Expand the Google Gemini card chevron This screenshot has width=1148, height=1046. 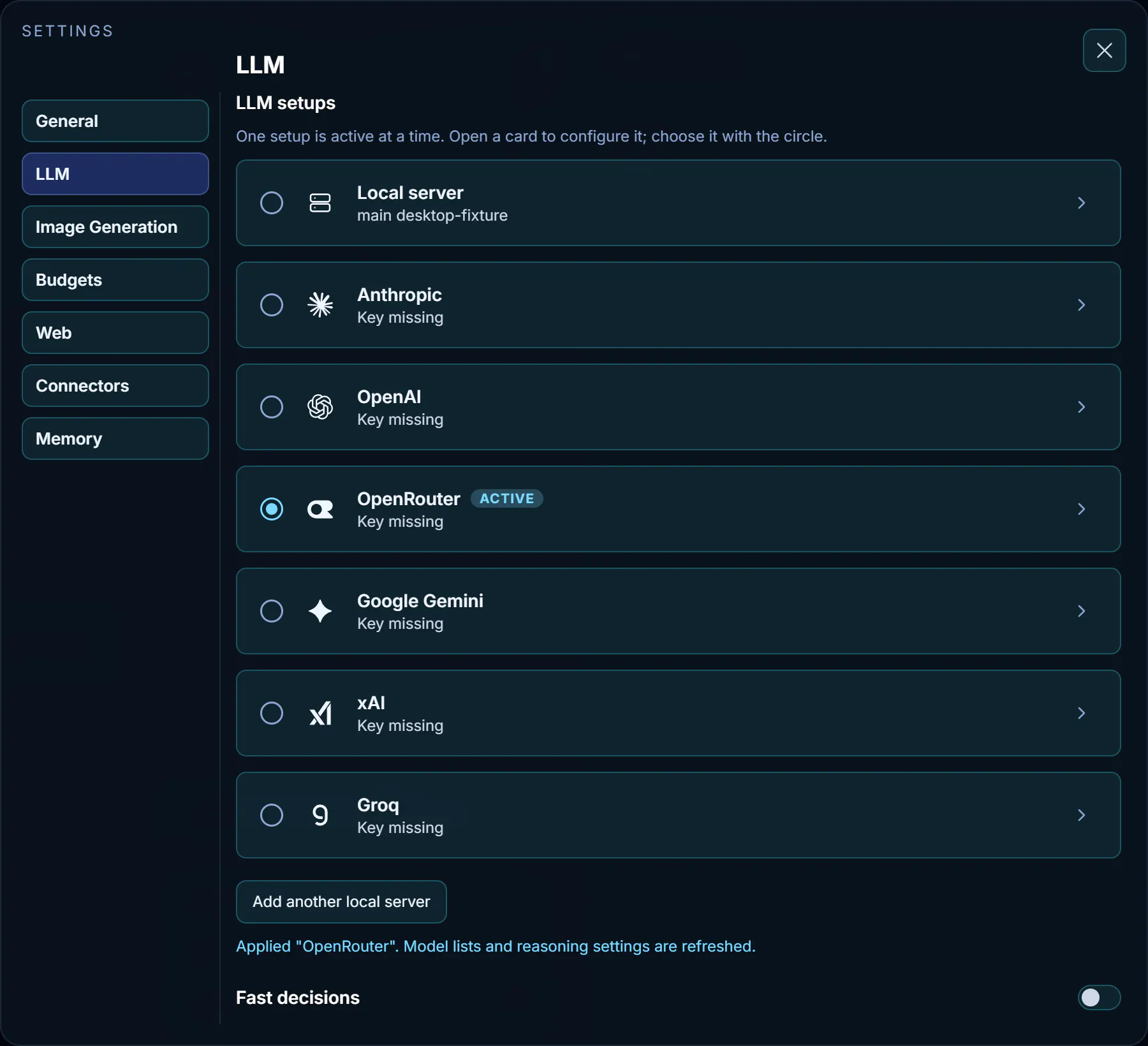click(1082, 611)
